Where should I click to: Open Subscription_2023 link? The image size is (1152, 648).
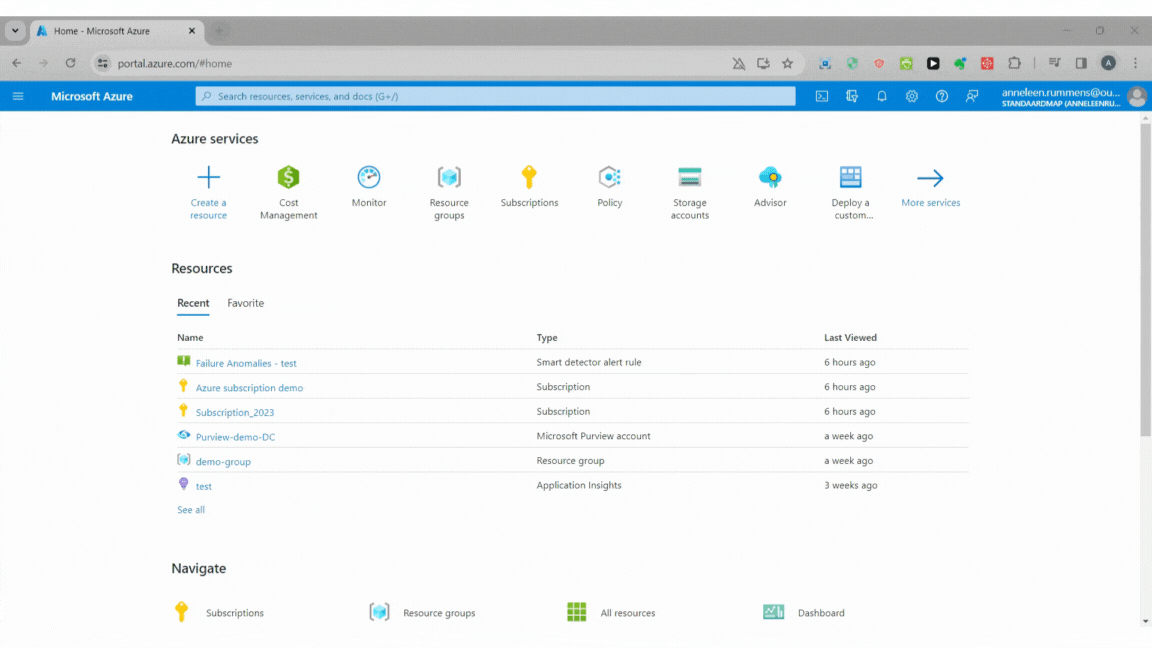click(235, 412)
